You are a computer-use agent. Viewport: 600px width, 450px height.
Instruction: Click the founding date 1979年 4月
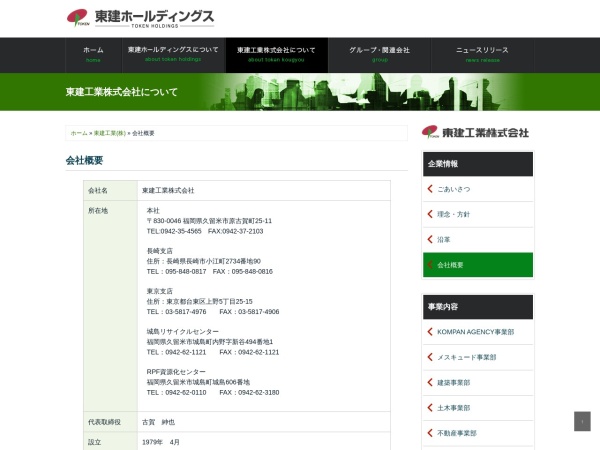tap(161, 442)
